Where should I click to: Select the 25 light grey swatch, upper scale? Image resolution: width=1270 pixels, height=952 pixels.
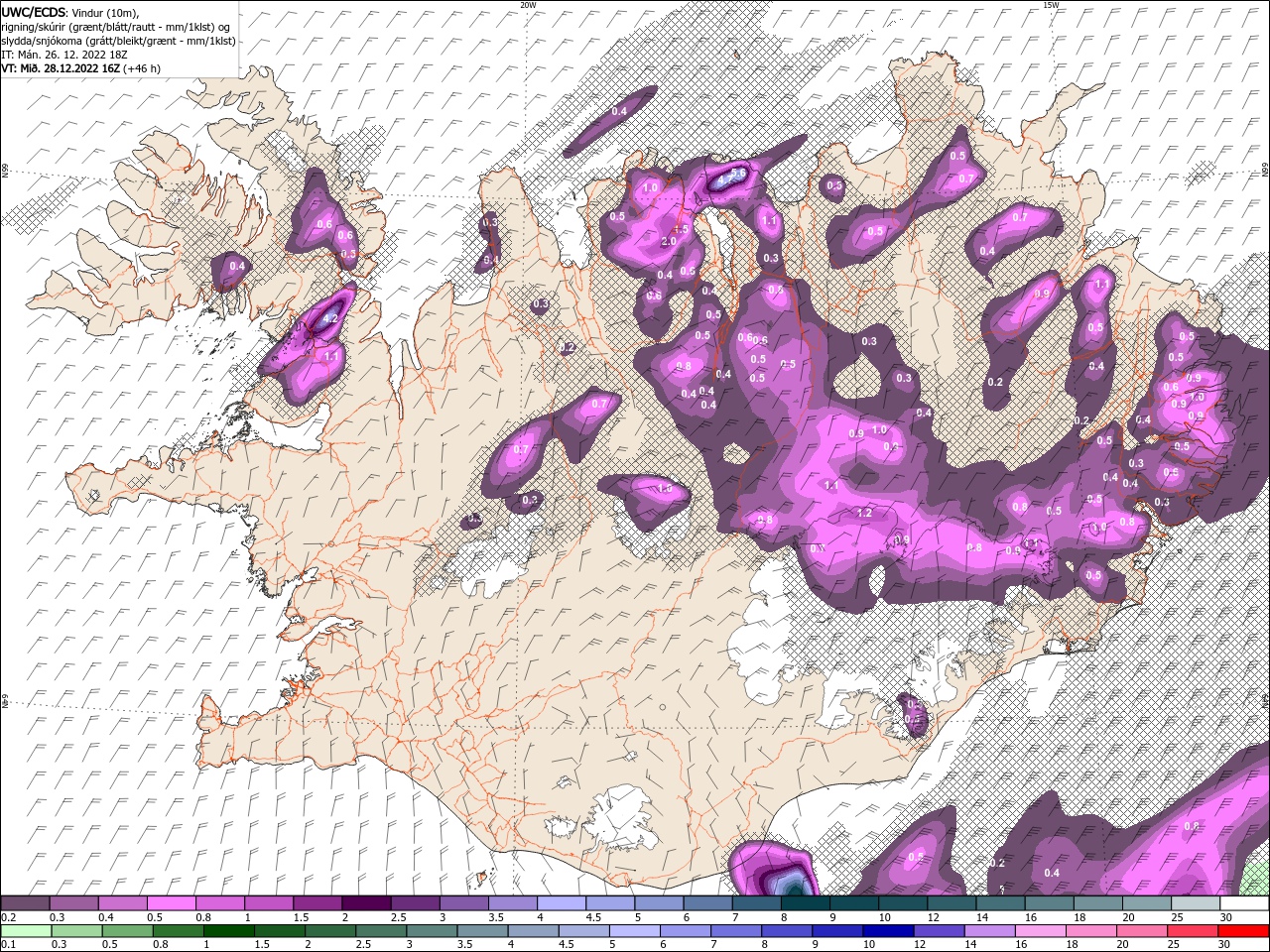1196,903
